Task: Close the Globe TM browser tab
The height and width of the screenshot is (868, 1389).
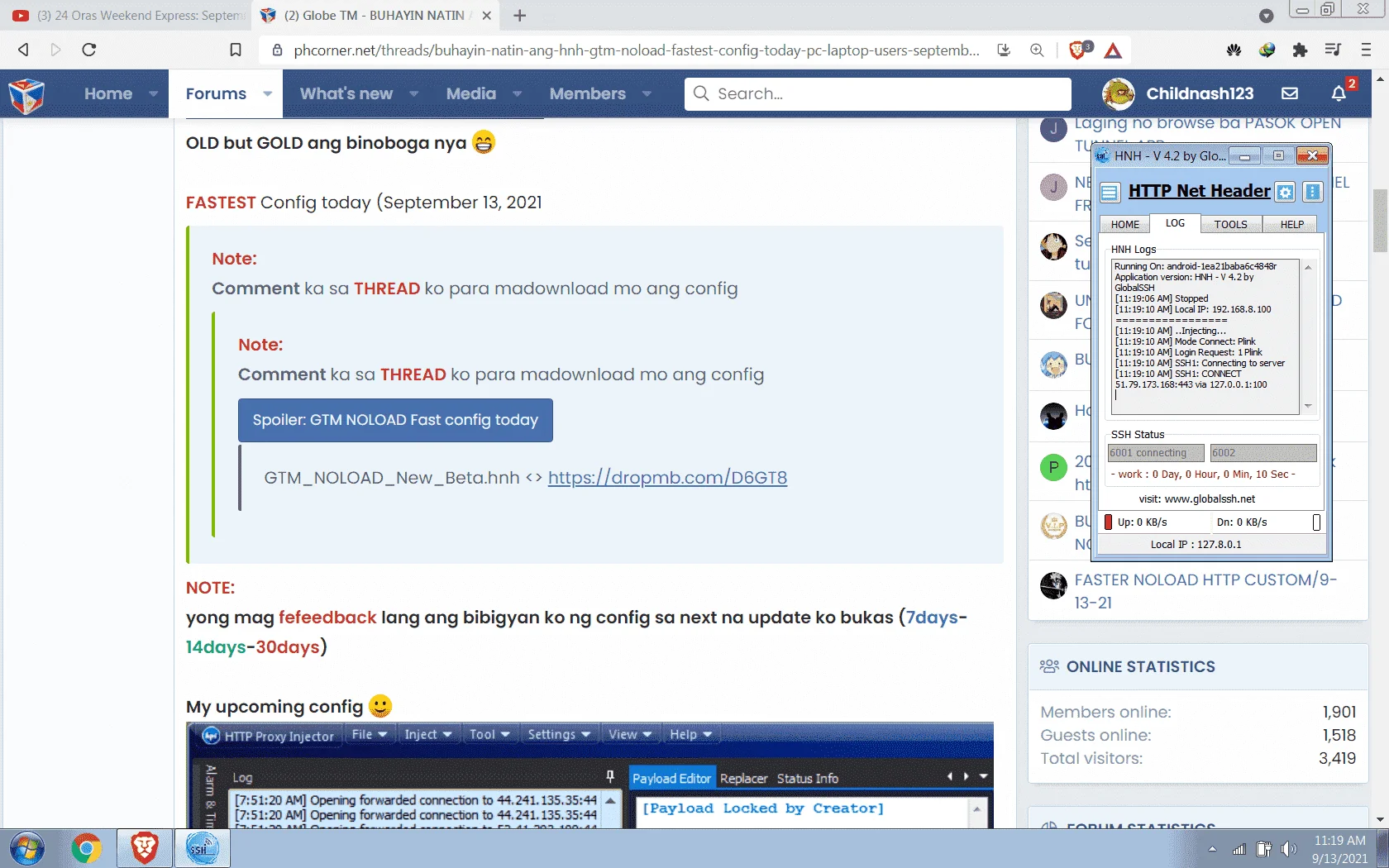Action: pyautogui.click(x=487, y=16)
